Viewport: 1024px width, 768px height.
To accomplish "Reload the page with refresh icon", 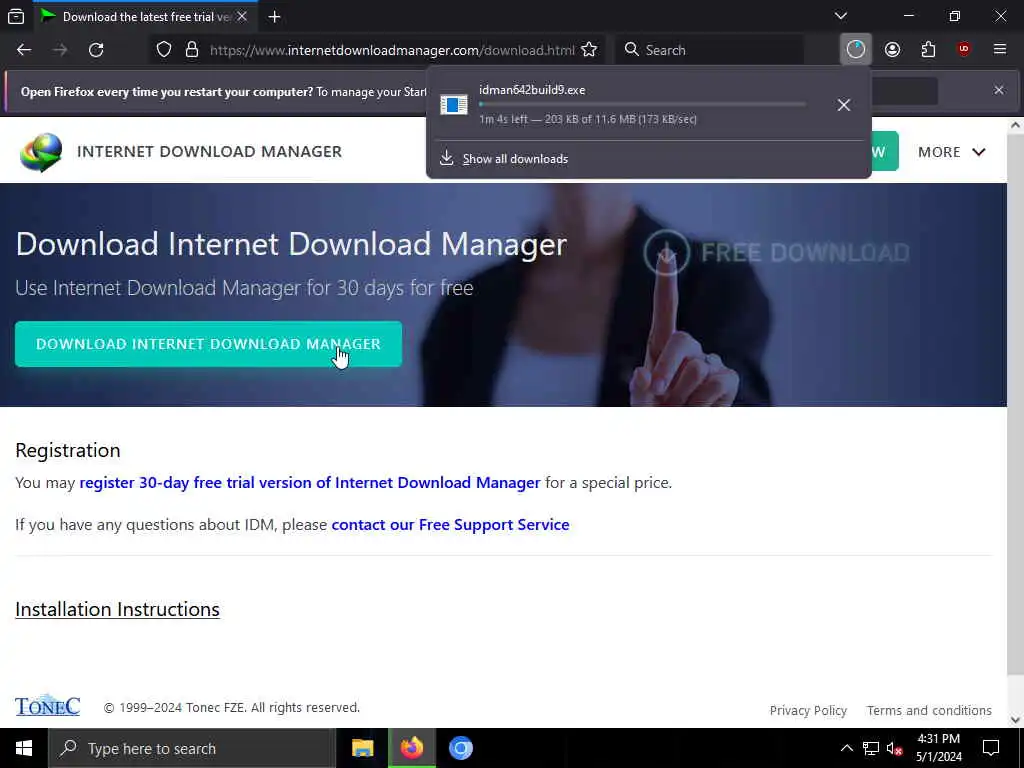I will tap(96, 50).
